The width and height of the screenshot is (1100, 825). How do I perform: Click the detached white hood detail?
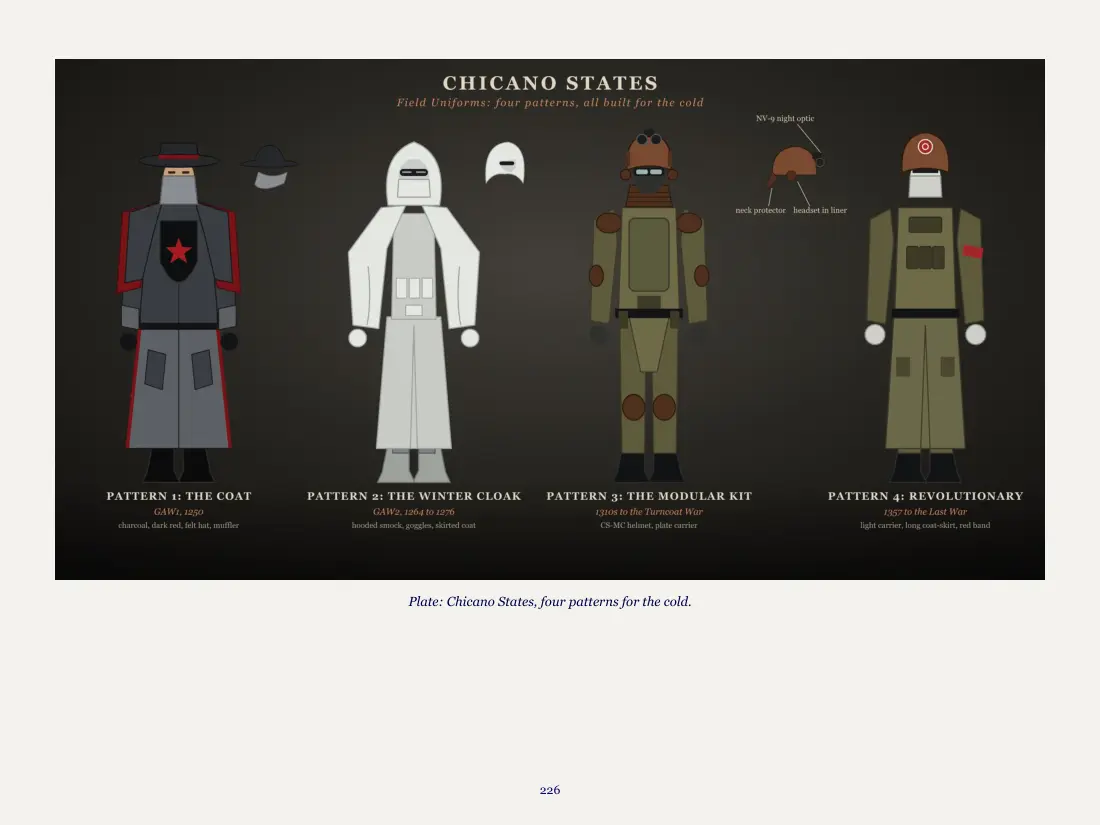505,163
